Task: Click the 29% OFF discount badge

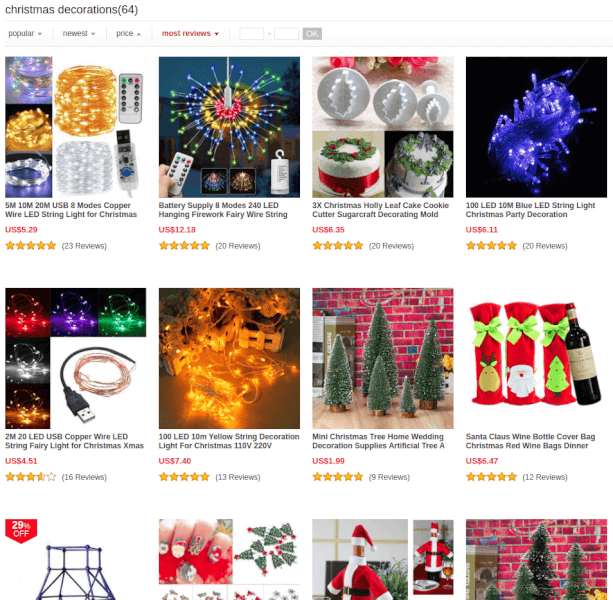Action: coord(21,530)
